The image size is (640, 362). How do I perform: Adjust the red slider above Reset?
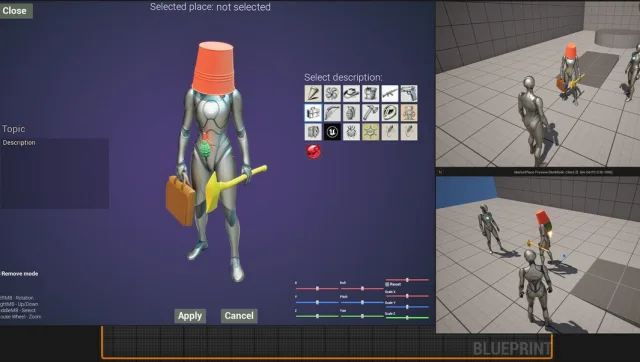[407, 280]
